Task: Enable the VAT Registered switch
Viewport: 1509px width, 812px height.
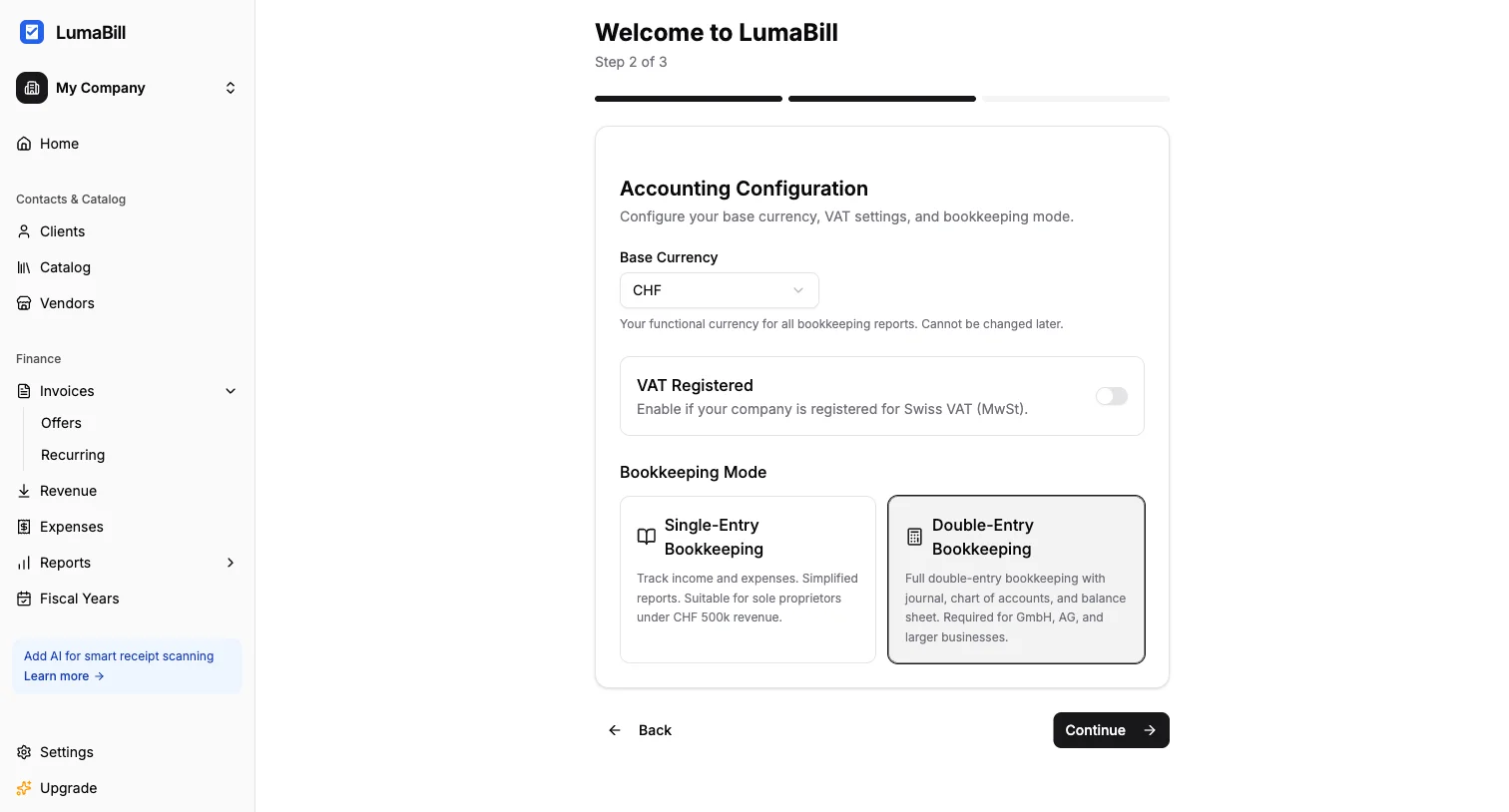Action: pyautogui.click(x=1111, y=396)
